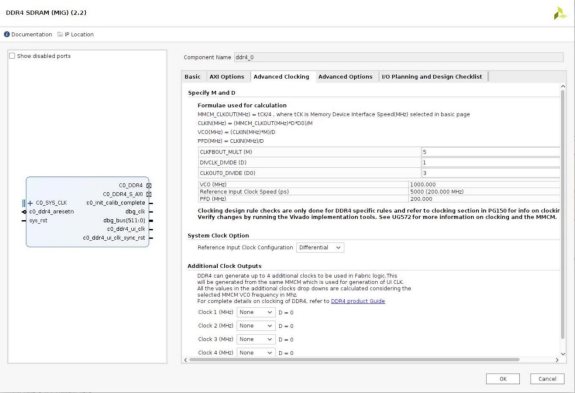Screen dimensions: 575x393
Task: Edit the DIVCLK_DIVIDE (D) value field
Action: [491, 162]
